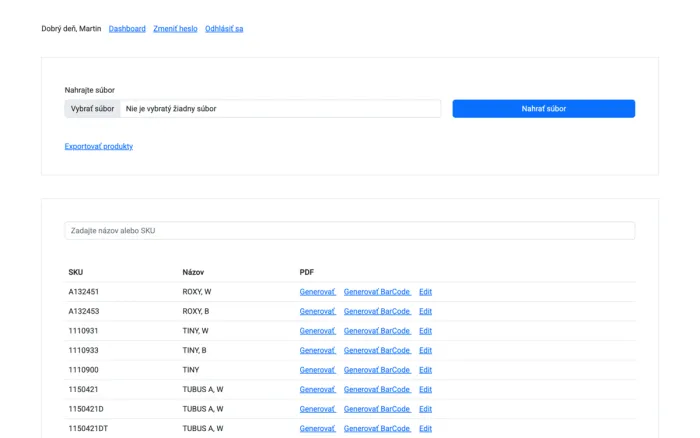Edit the 1150421 TUBUS A, W product
This screenshot has width=700, height=438.
pyautogui.click(x=425, y=389)
